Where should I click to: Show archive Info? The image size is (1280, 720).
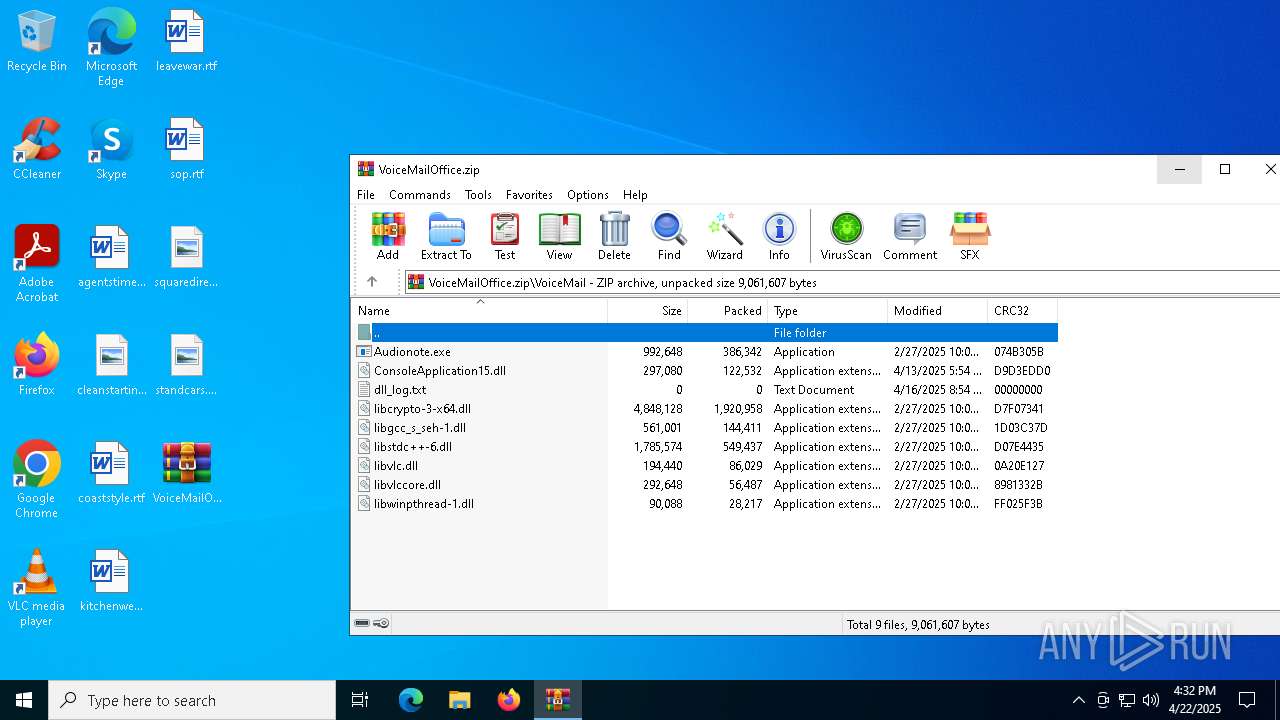click(x=779, y=236)
